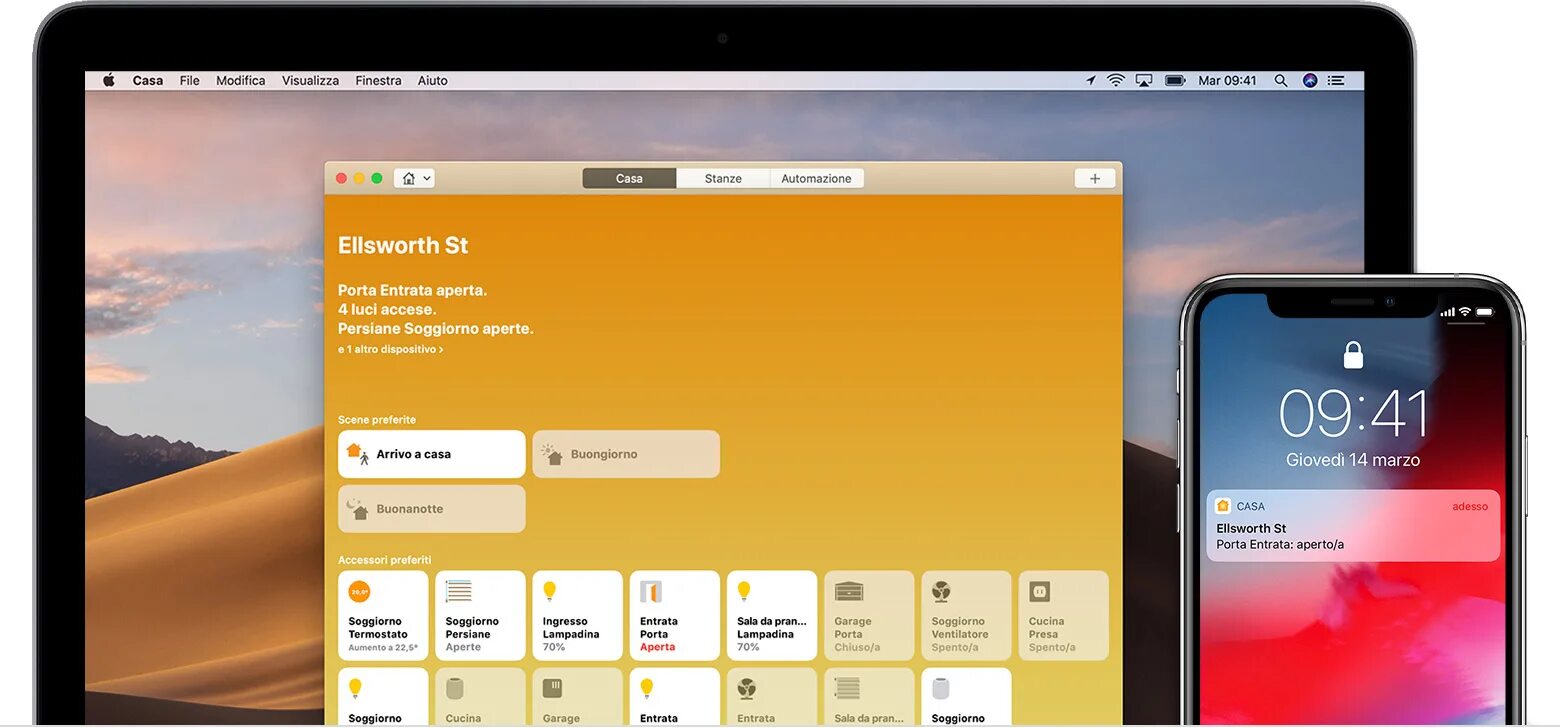The height and width of the screenshot is (728, 1560).
Task: Click the grey HomePod icon on Cucina tile
Action: [x=455, y=688]
